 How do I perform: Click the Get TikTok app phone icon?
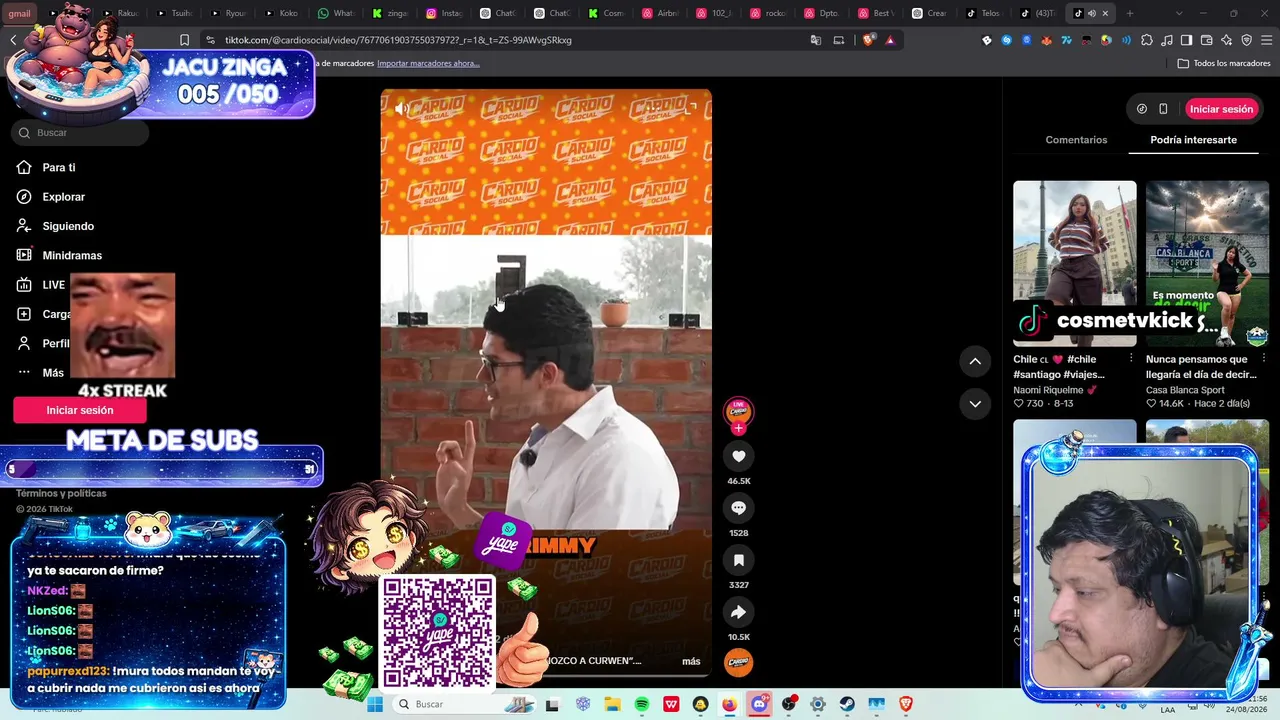[x=1163, y=109]
